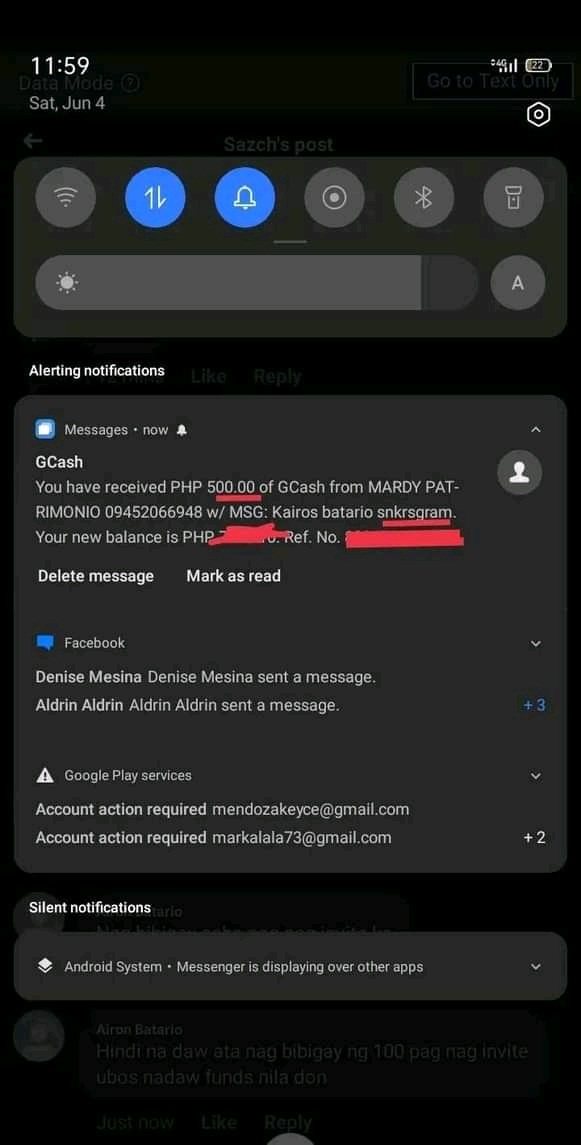Toggle mobile data quick tile
The image size is (581, 1145).
(x=155, y=198)
